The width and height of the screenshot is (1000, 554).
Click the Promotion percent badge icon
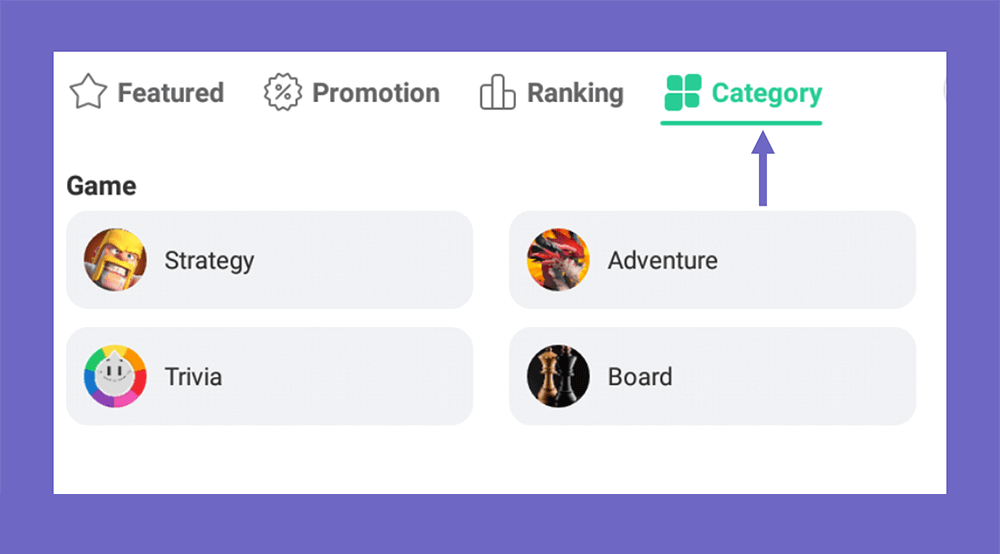click(283, 92)
